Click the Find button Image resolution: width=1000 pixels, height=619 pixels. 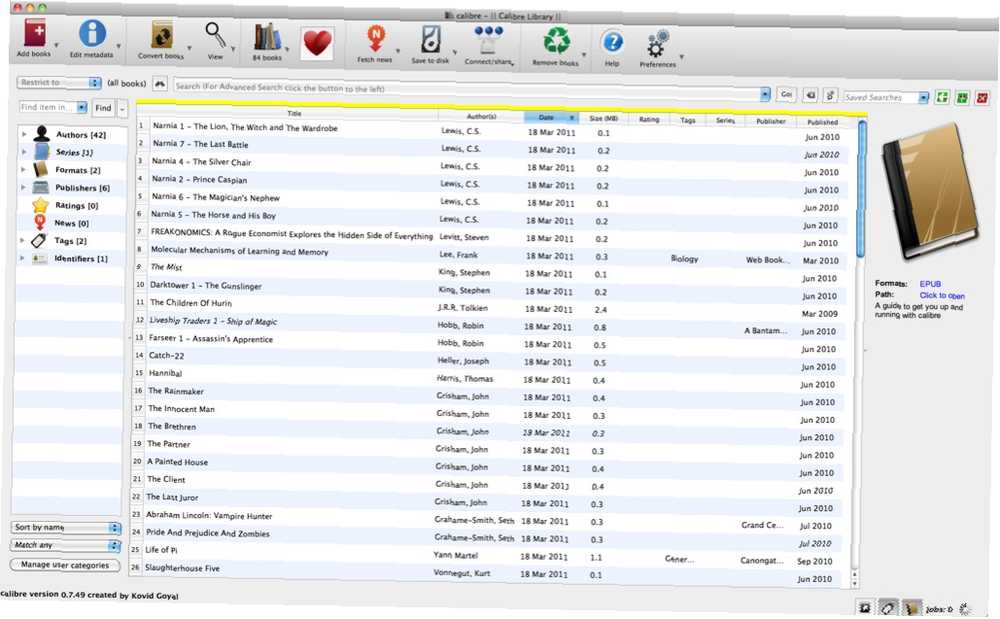103,108
